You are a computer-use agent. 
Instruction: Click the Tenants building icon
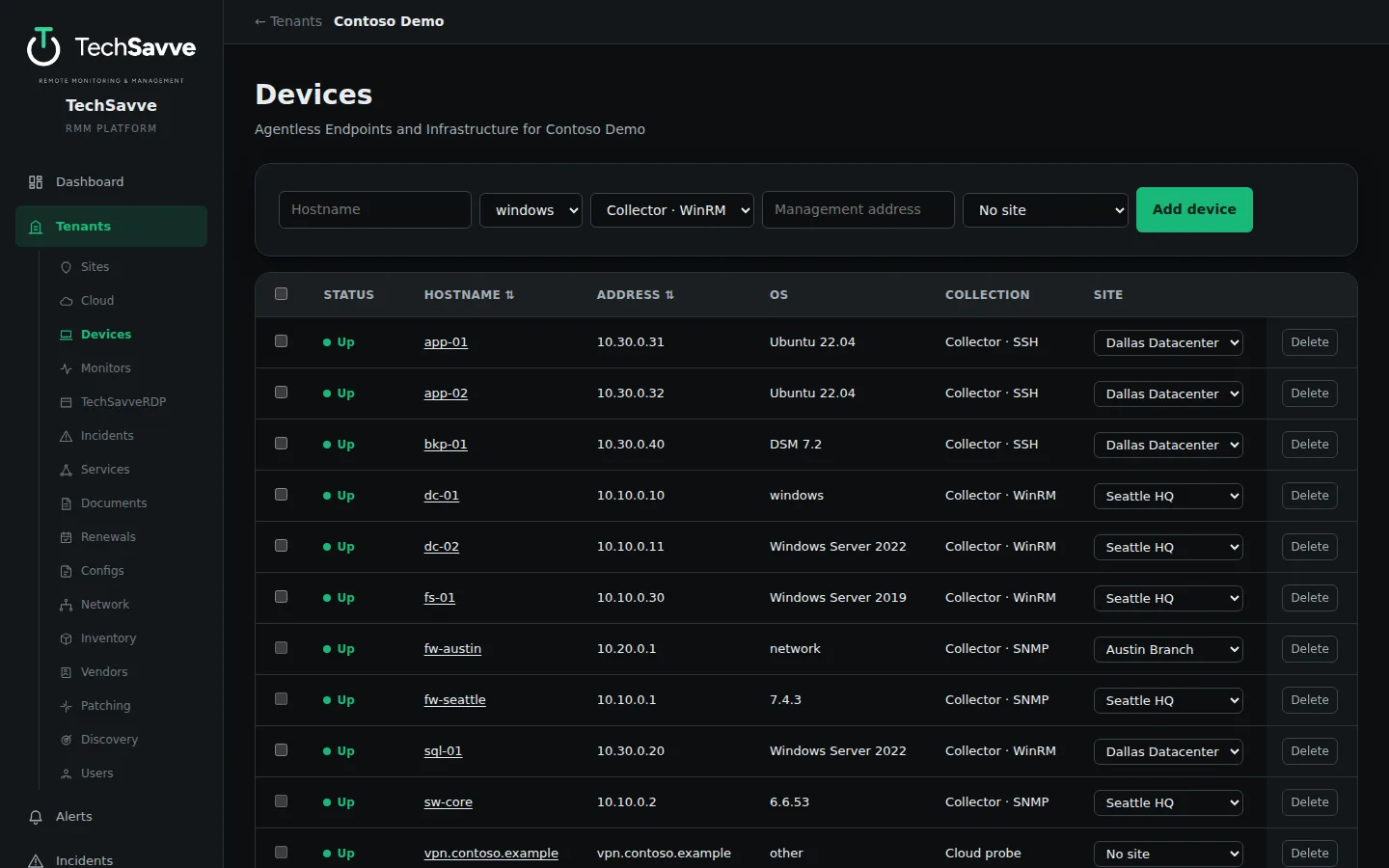(36, 227)
